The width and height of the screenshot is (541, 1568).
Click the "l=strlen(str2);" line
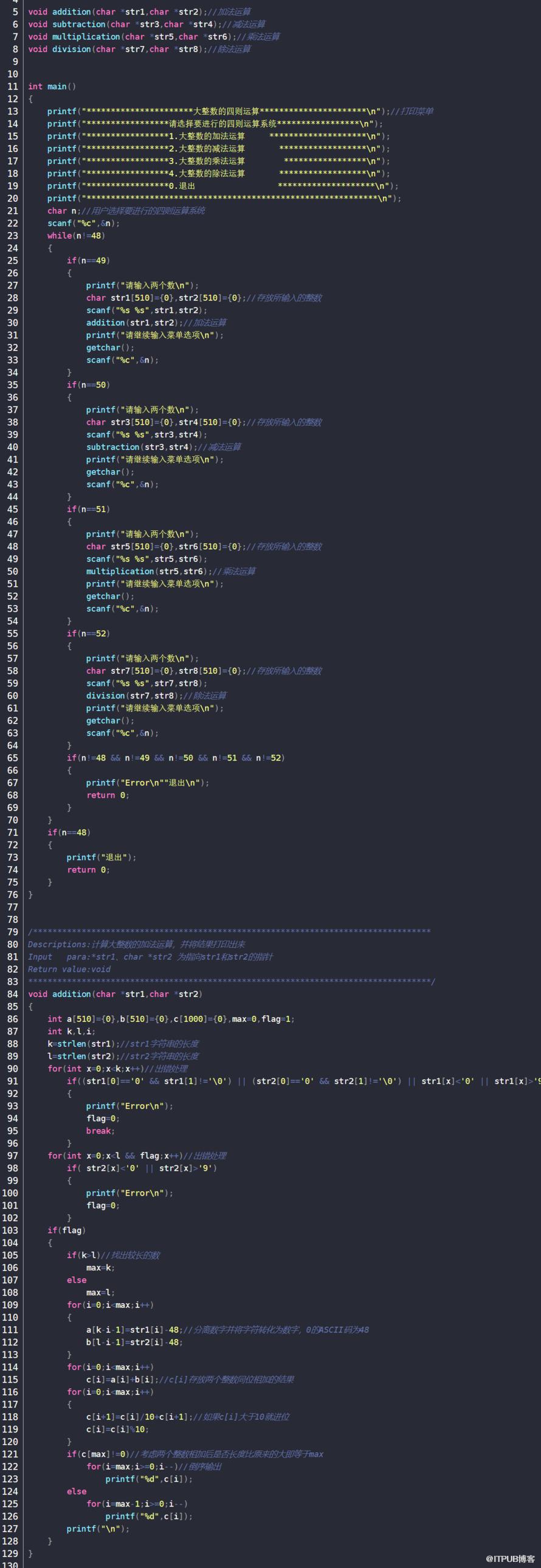coord(123,1056)
